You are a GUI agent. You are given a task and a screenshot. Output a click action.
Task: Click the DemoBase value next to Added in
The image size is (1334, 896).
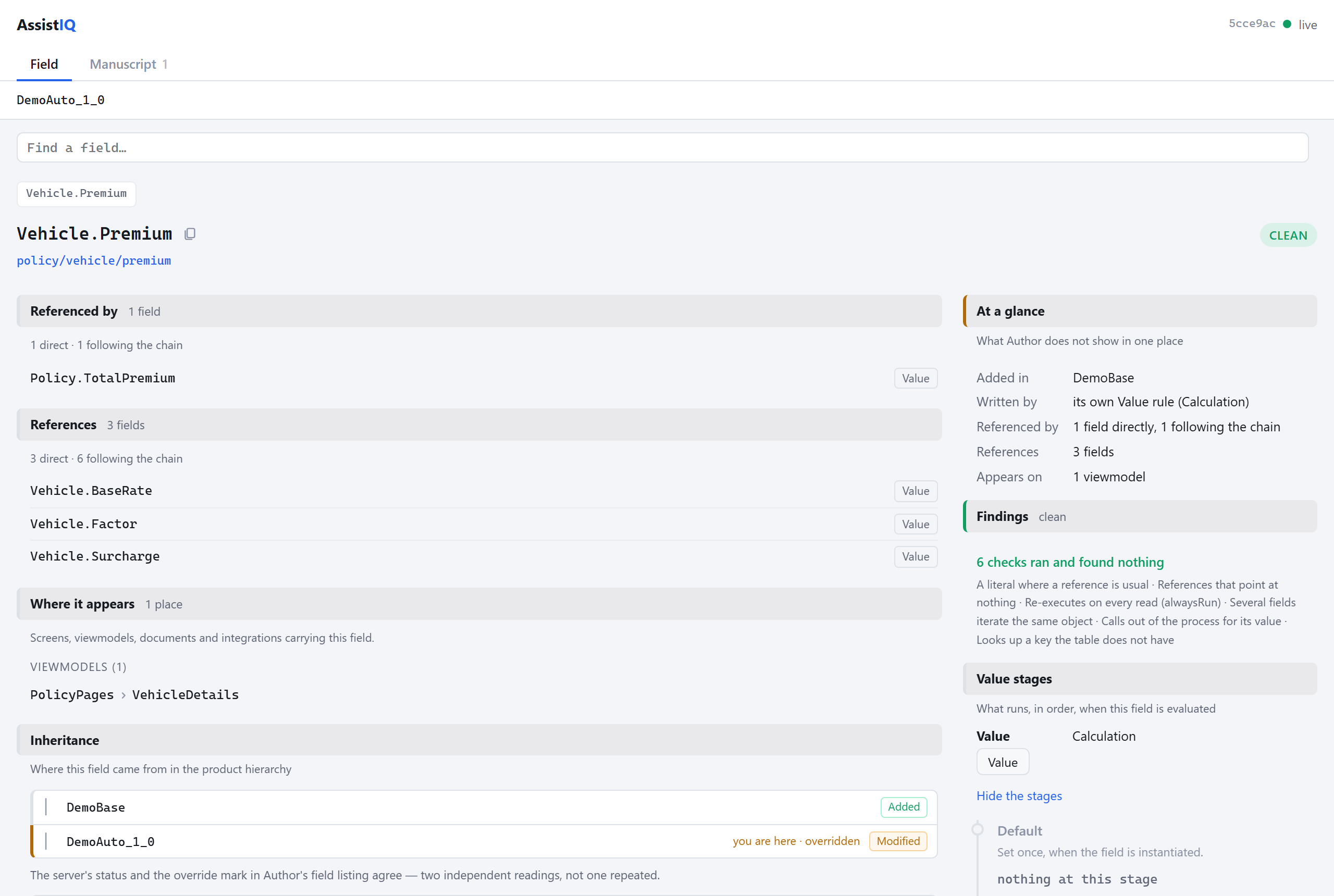[x=1103, y=378]
